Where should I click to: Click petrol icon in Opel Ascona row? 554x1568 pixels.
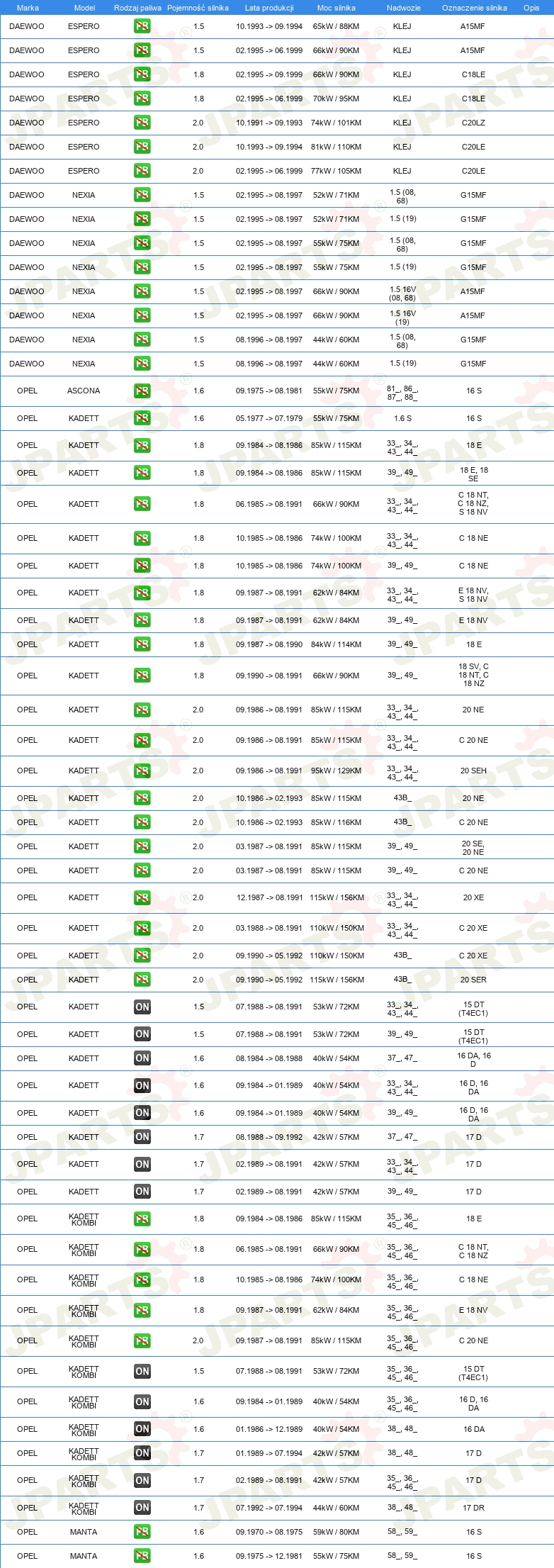click(142, 391)
